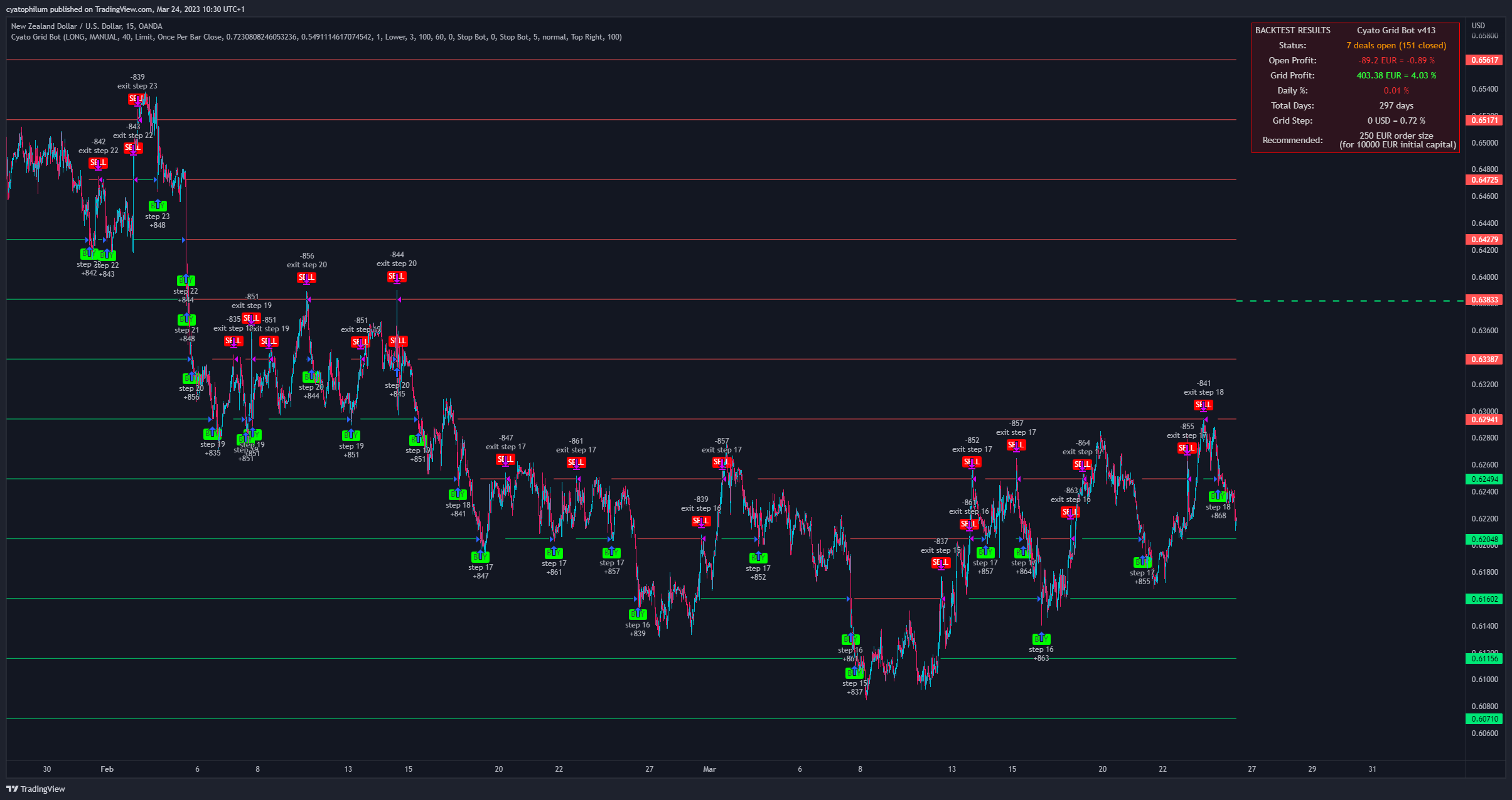The height and width of the screenshot is (800, 1512).
Task: Click the green 0.61156 price label
Action: point(1484,659)
